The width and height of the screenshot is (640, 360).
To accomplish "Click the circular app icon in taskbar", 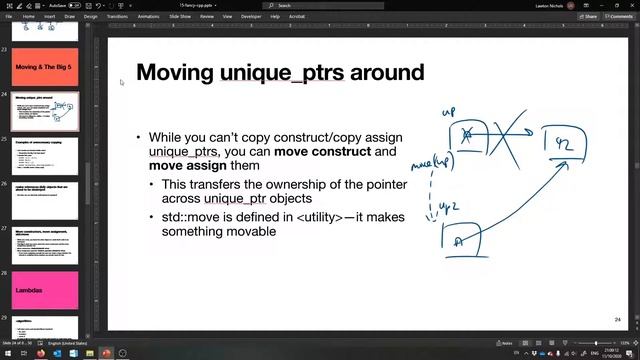I will click(x=122, y=353).
